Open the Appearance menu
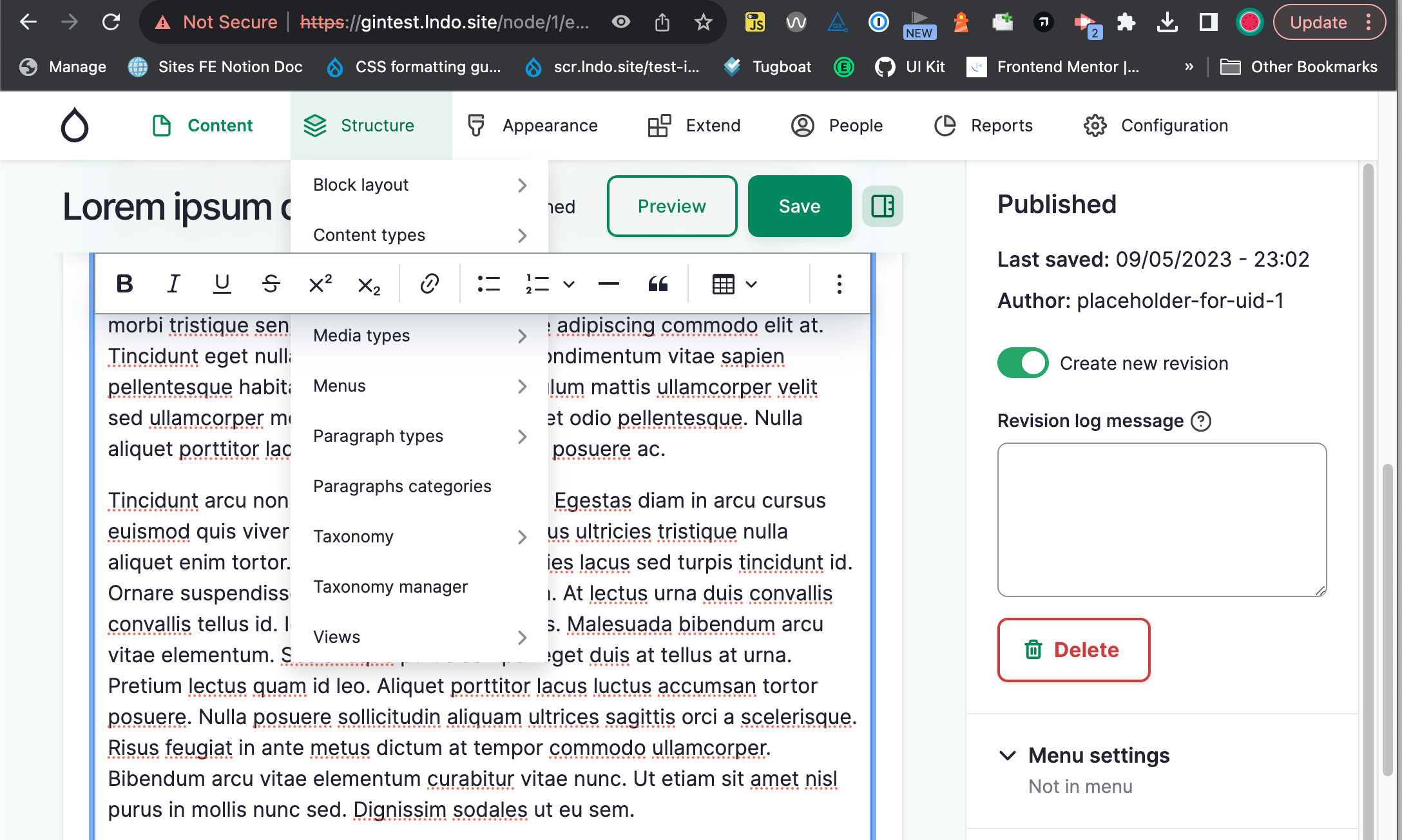Image resolution: width=1402 pixels, height=840 pixels. click(x=550, y=125)
